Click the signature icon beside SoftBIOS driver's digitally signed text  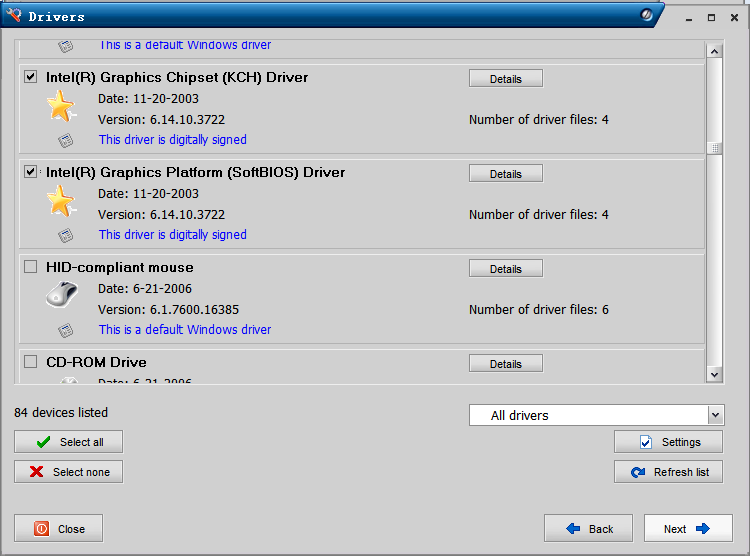pos(66,235)
